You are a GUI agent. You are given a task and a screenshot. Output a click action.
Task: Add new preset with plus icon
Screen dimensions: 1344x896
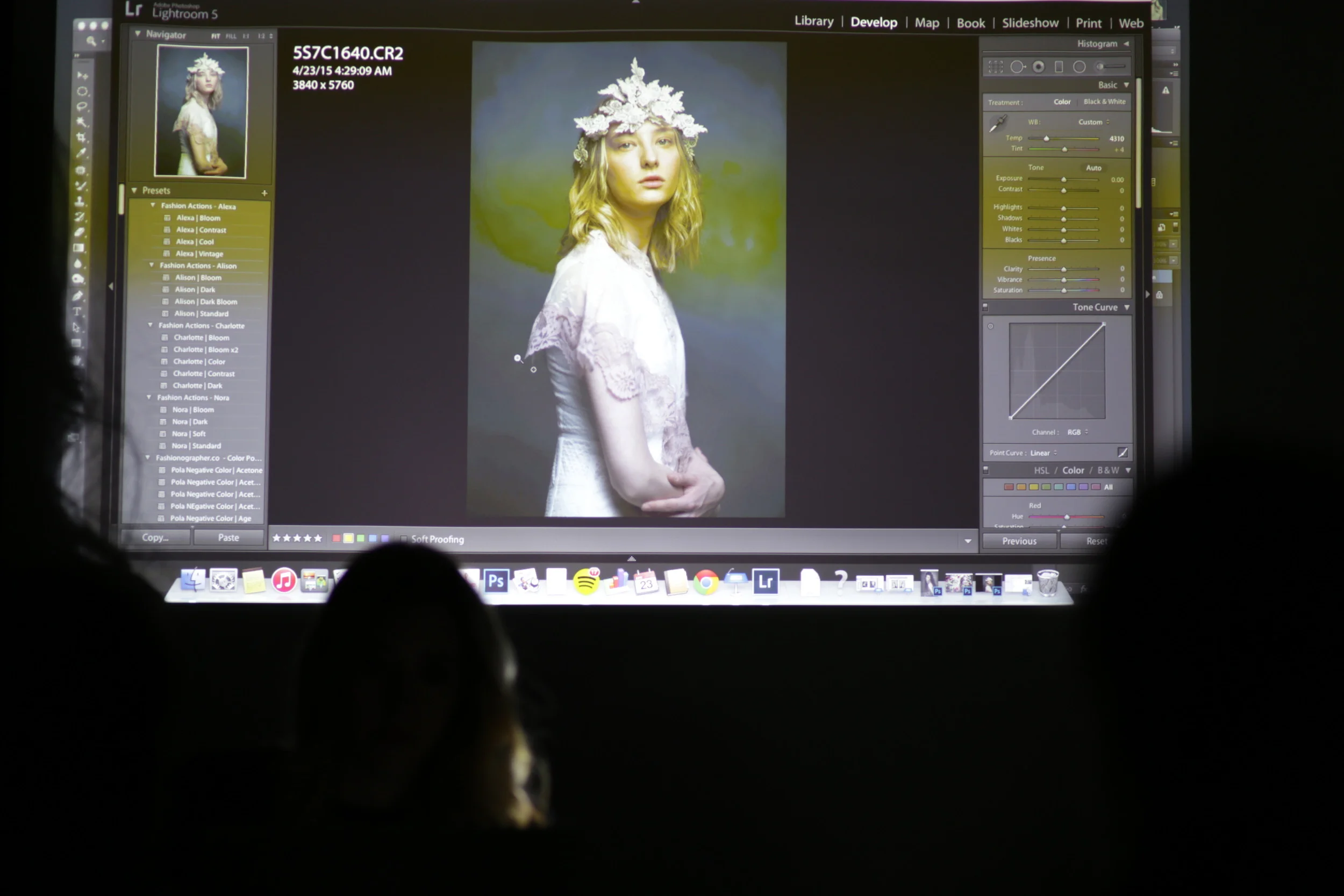pyautogui.click(x=264, y=193)
